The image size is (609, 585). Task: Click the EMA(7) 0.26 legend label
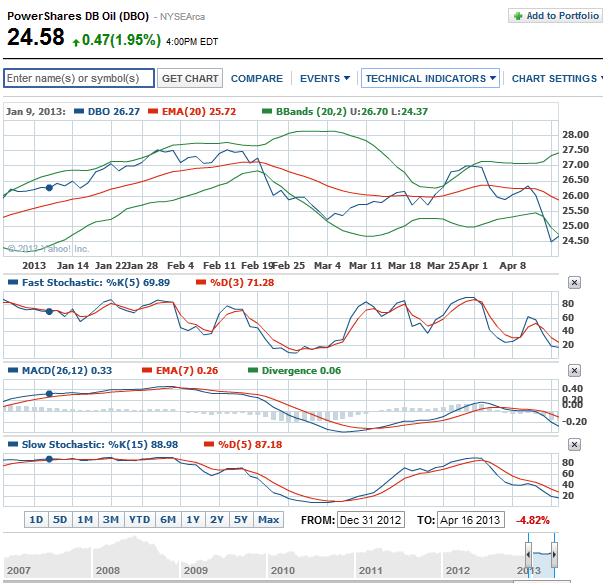pos(187,371)
